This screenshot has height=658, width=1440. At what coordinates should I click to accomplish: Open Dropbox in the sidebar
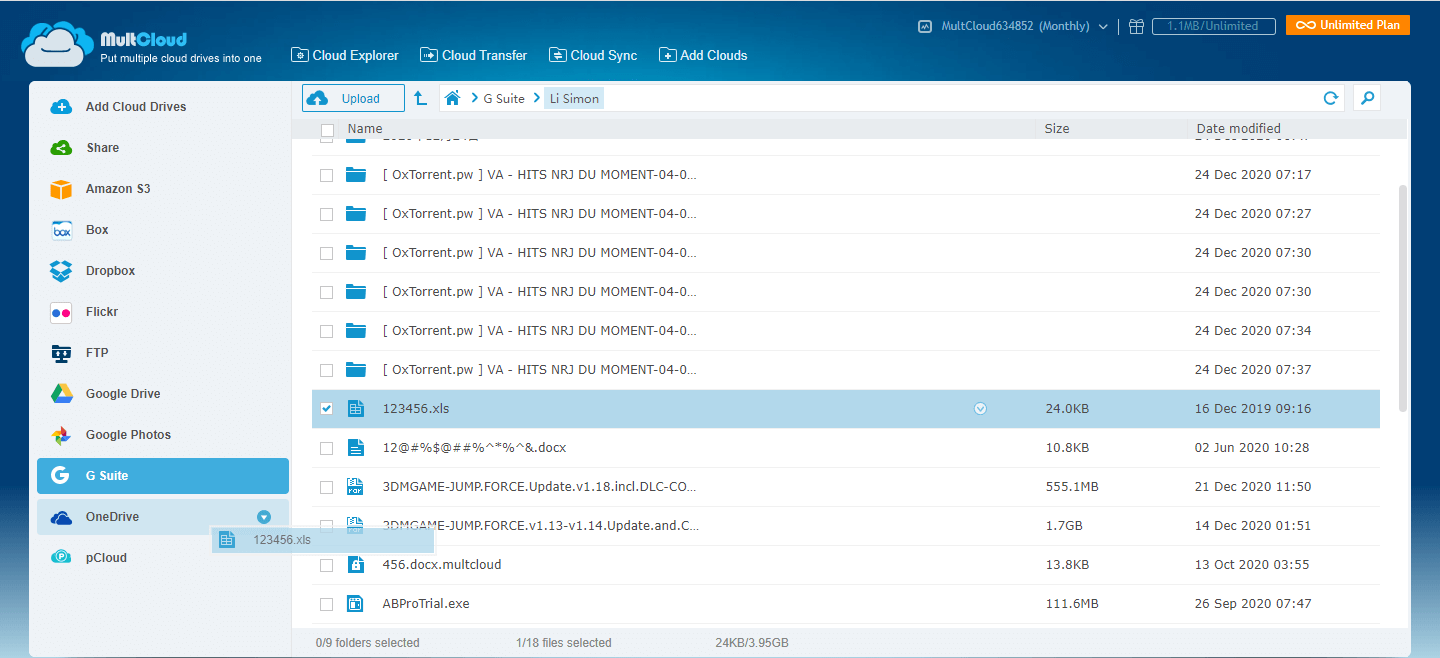click(x=110, y=271)
